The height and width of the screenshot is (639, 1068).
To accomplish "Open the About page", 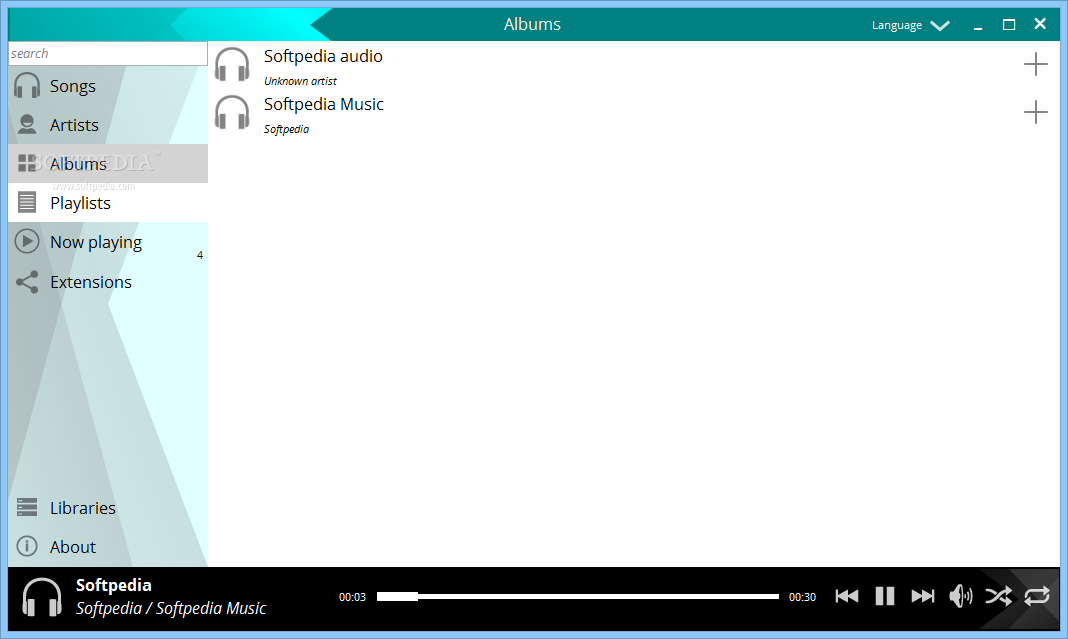I will (x=108, y=546).
